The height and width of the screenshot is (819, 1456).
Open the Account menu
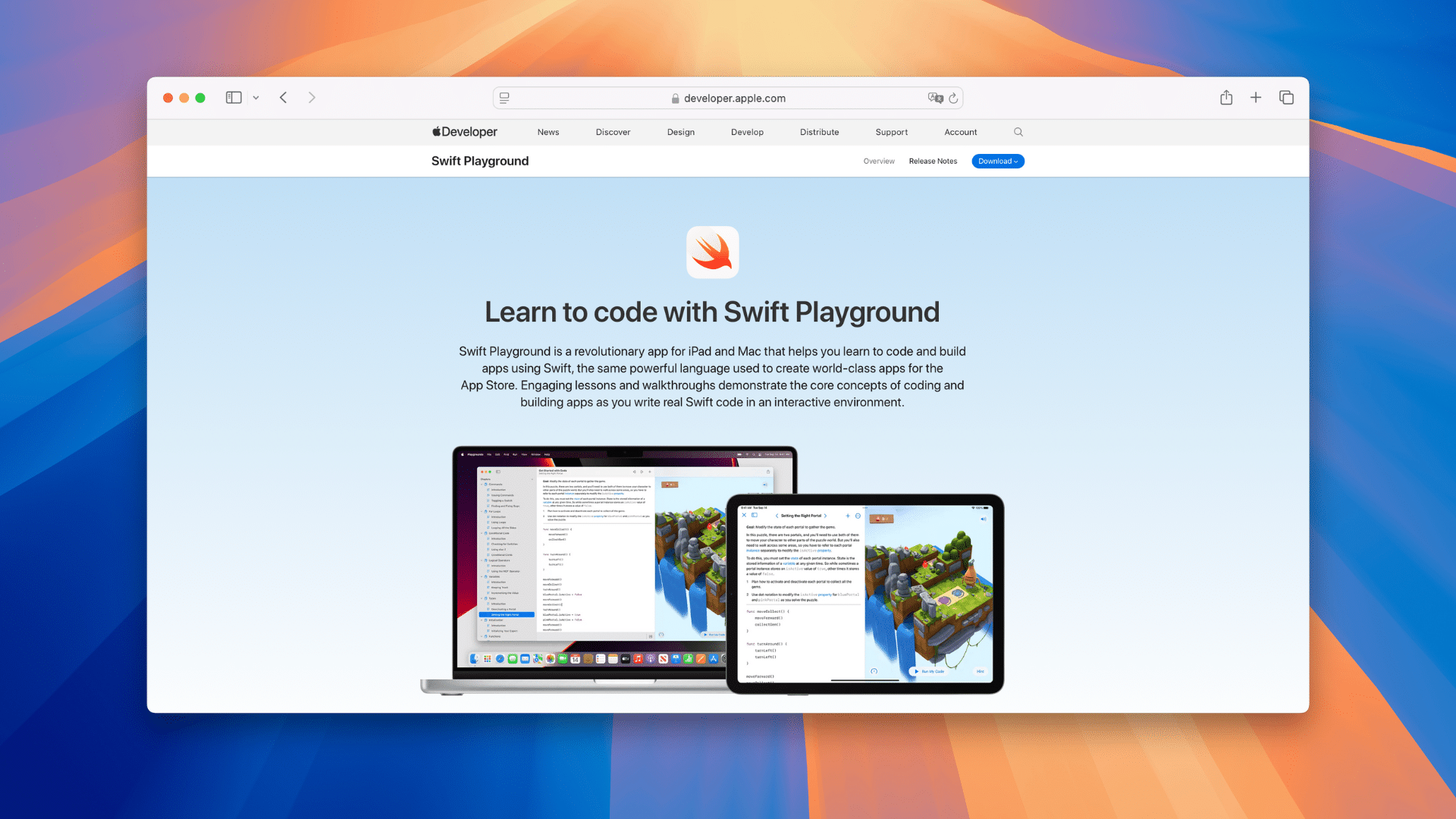click(x=960, y=132)
